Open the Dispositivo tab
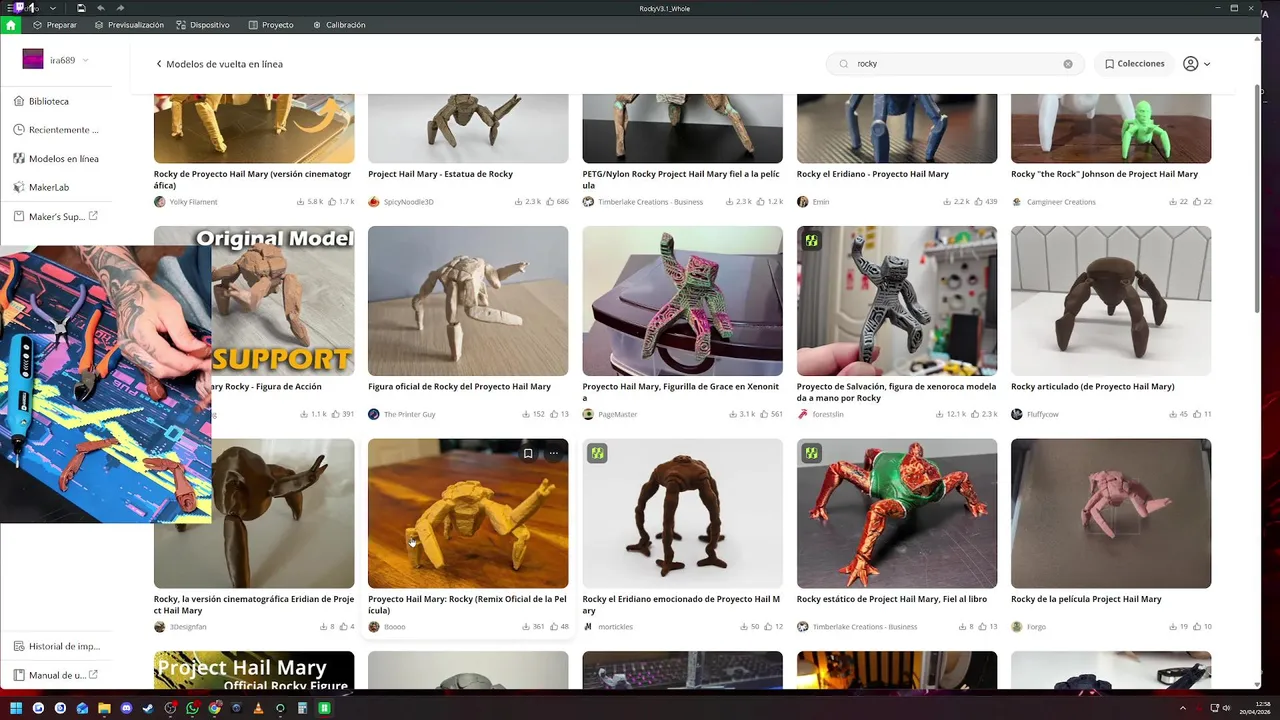 click(x=203, y=25)
